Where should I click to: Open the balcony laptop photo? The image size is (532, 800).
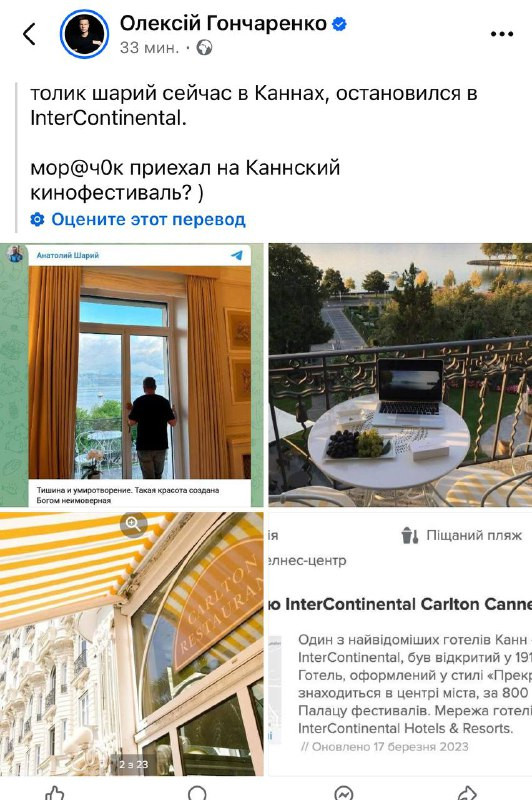[400, 375]
